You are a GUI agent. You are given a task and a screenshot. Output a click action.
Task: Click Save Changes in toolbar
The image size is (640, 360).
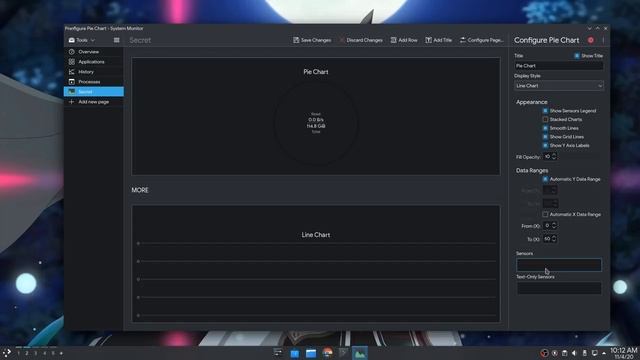pos(312,40)
